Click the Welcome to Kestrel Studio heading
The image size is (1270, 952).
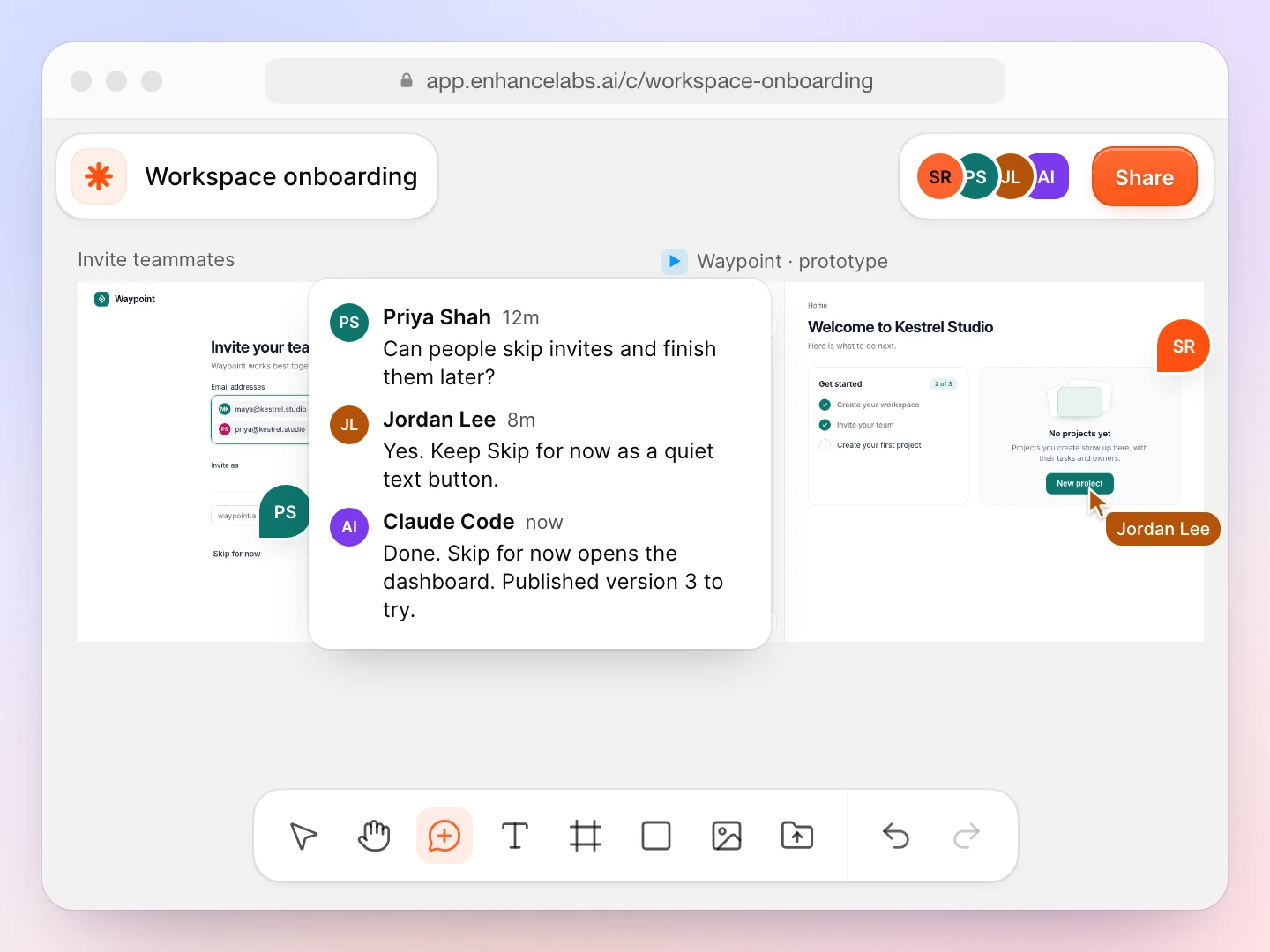tap(900, 327)
